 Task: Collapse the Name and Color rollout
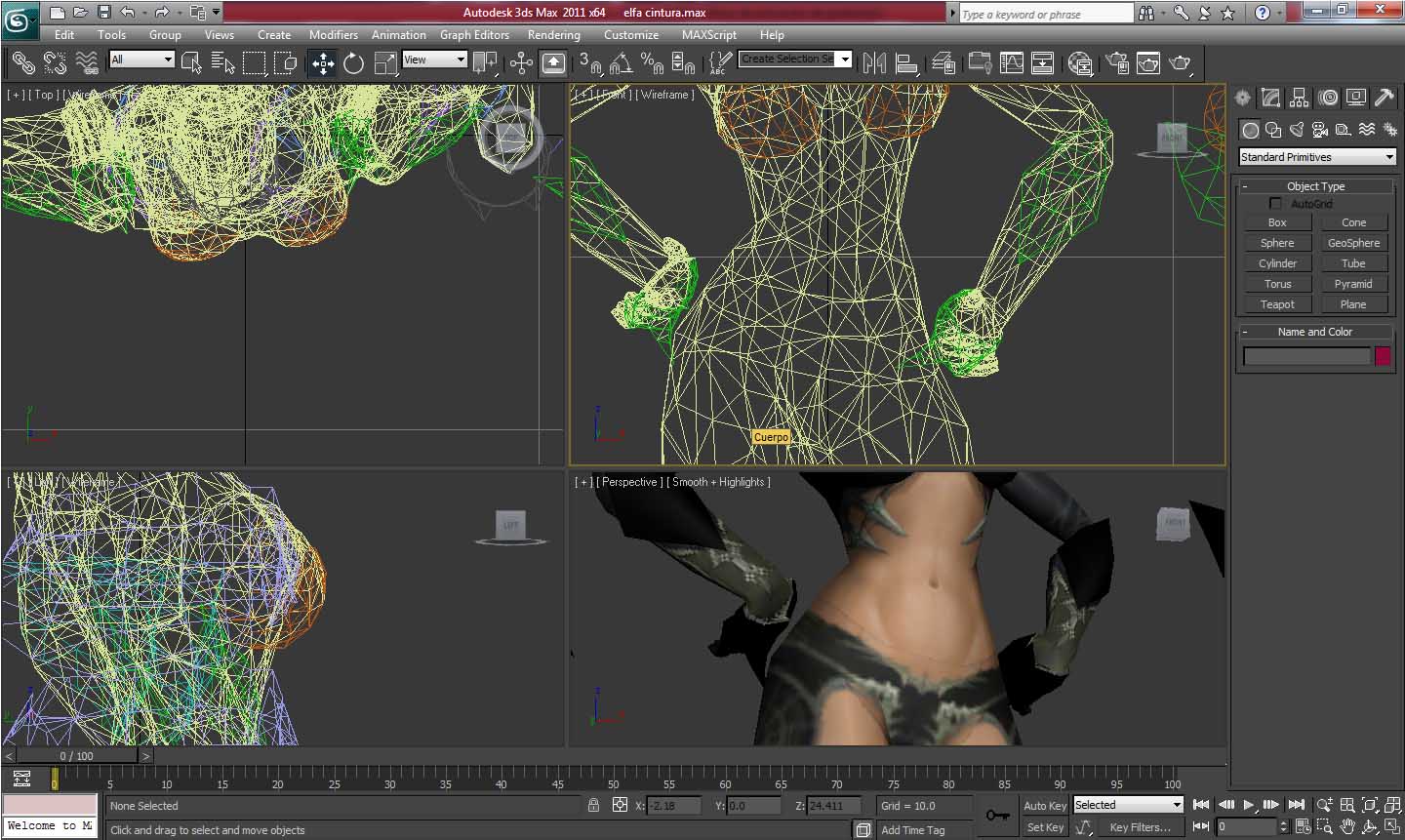pos(1315,332)
